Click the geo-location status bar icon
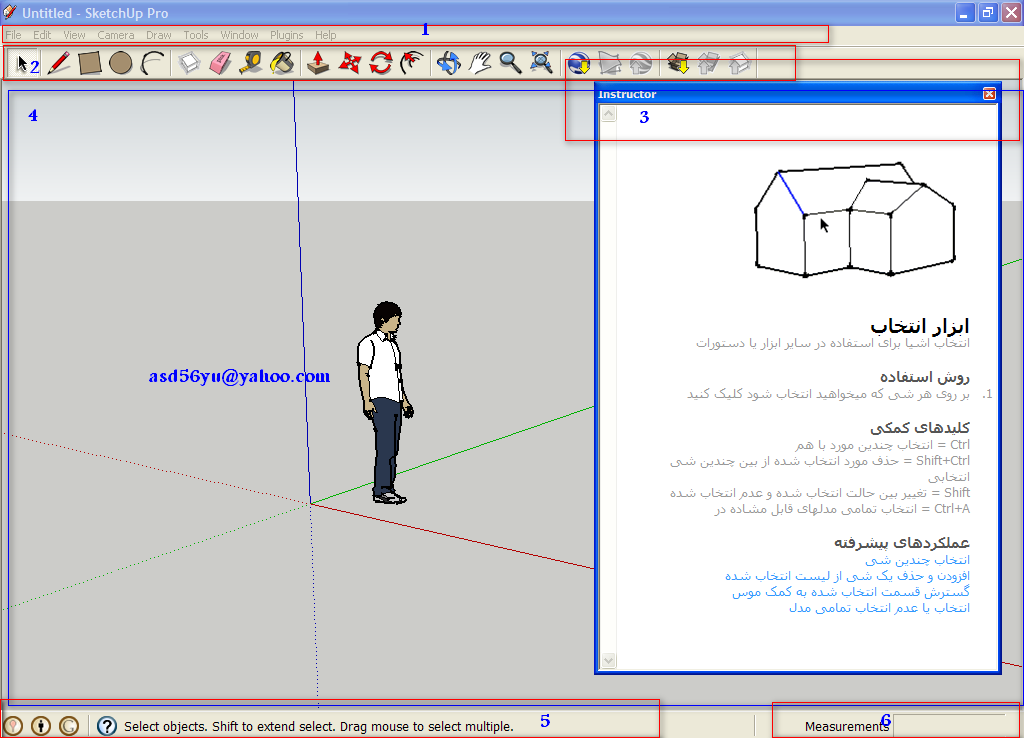1024x738 pixels. [13, 726]
